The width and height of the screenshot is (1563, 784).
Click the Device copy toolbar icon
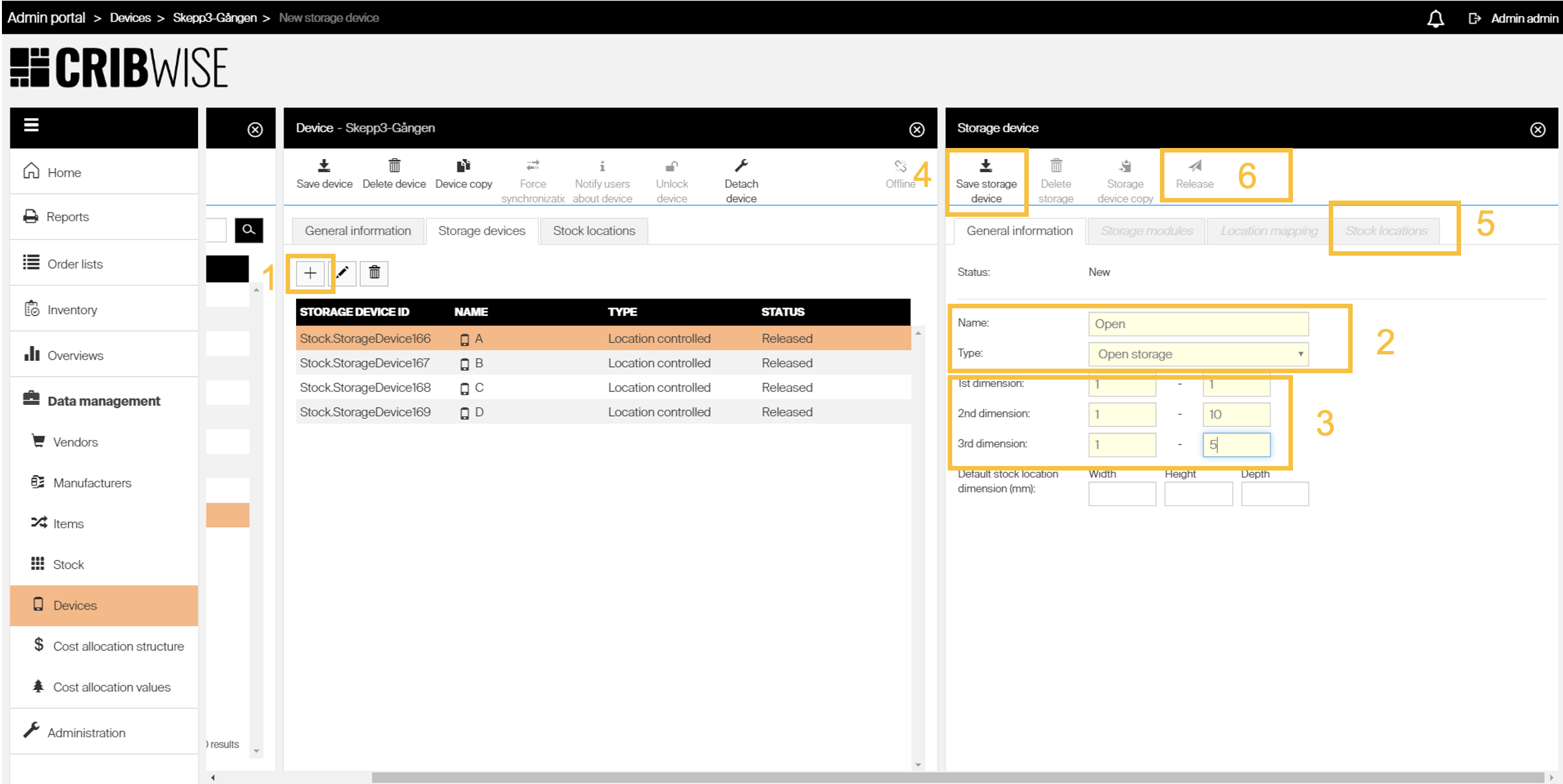pos(463,166)
